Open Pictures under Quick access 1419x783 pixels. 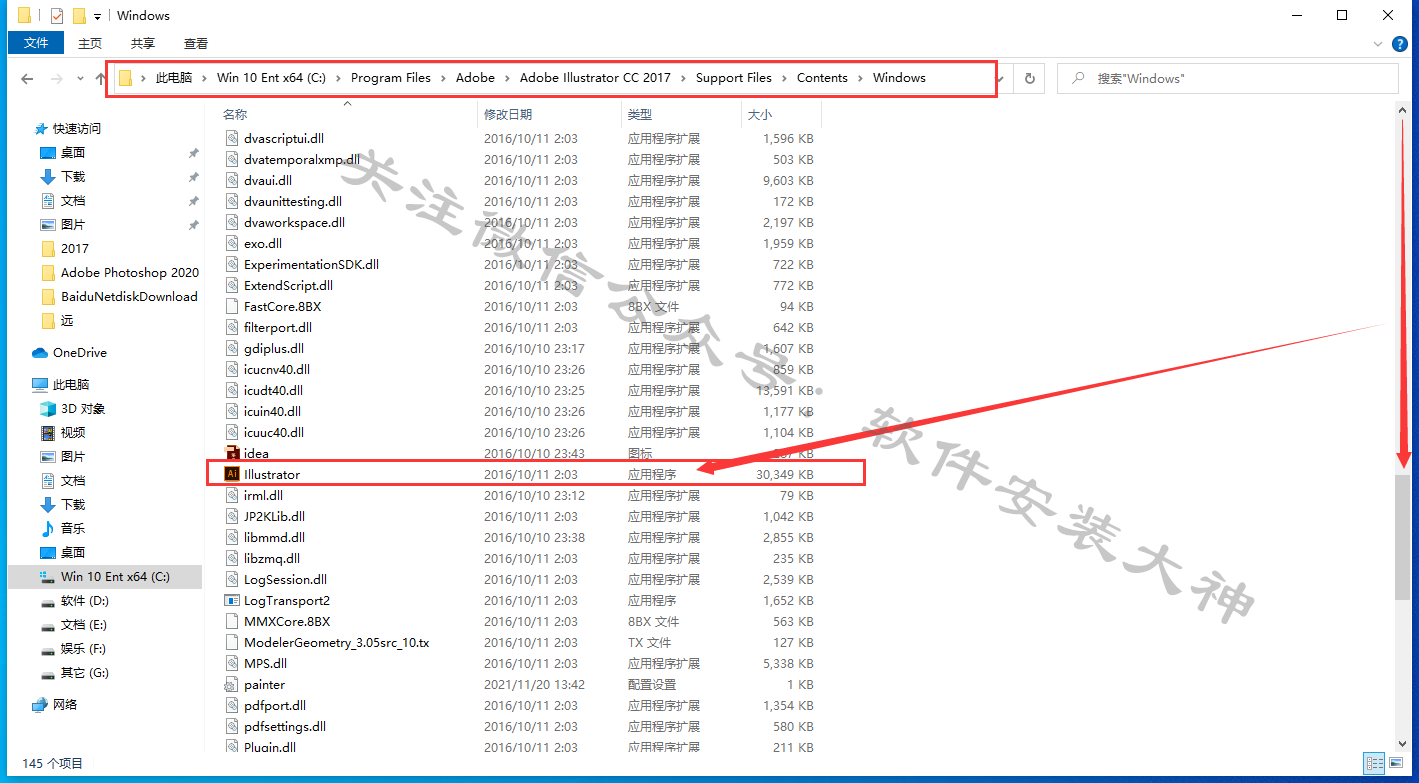coord(72,224)
